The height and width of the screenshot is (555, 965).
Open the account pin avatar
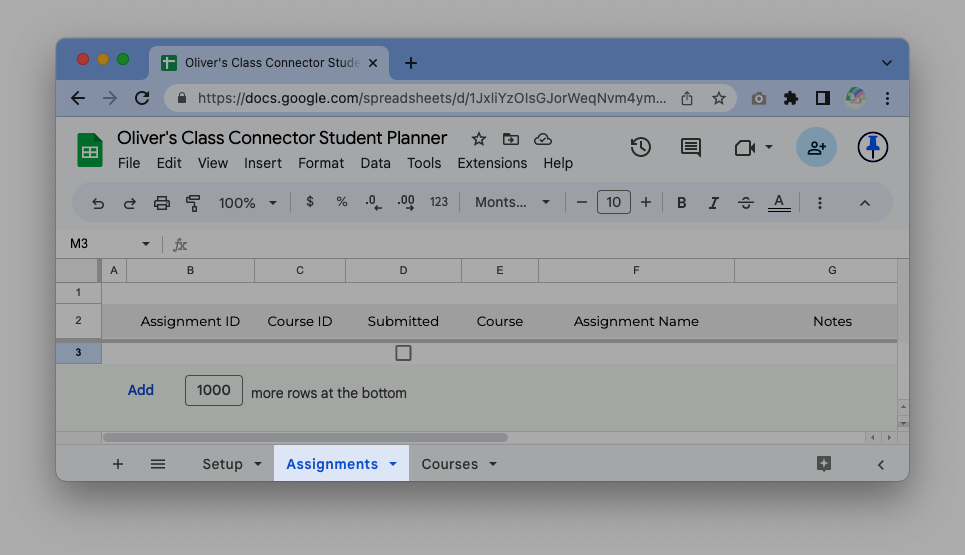click(873, 147)
